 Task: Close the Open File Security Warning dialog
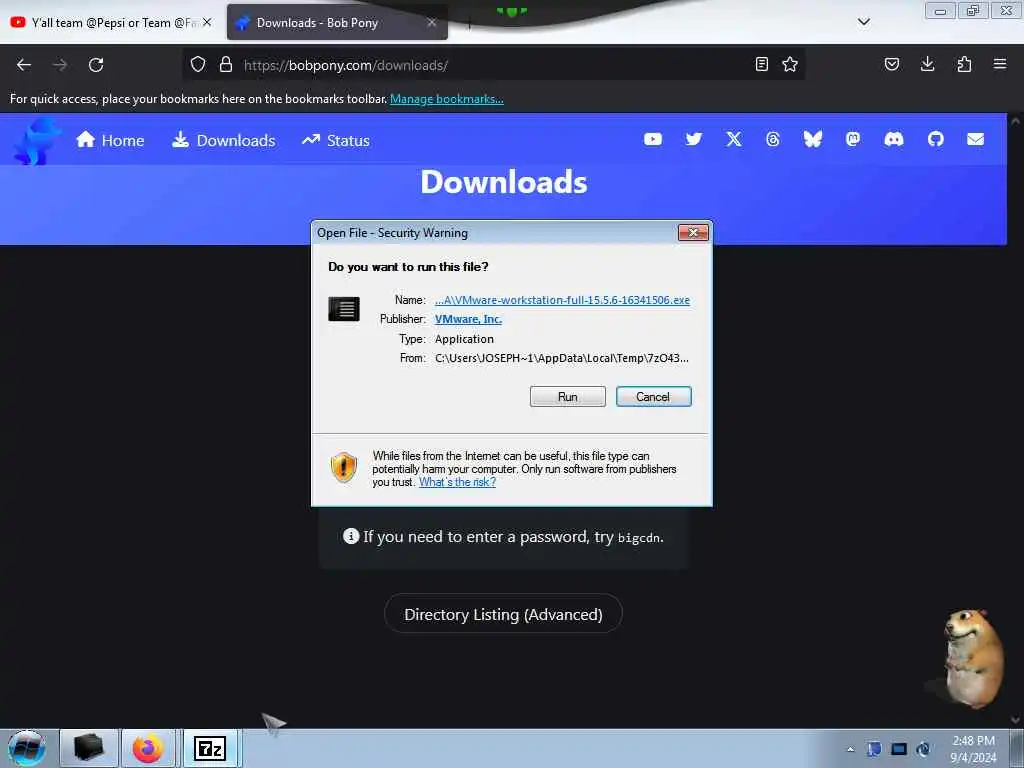(693, 232)
